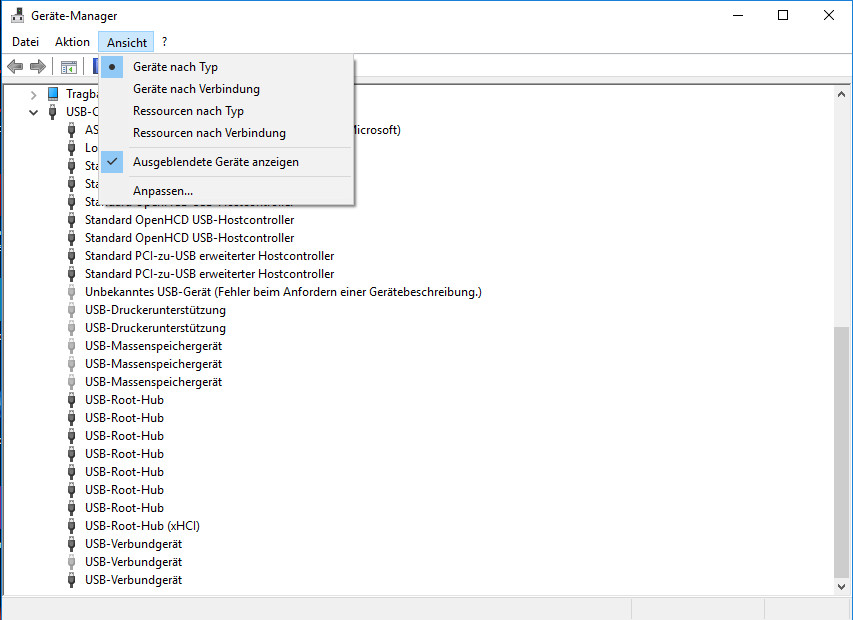Click the Forward arrow toolbar icon
This screenshot has height=620, width=853.
coord(38,67)
